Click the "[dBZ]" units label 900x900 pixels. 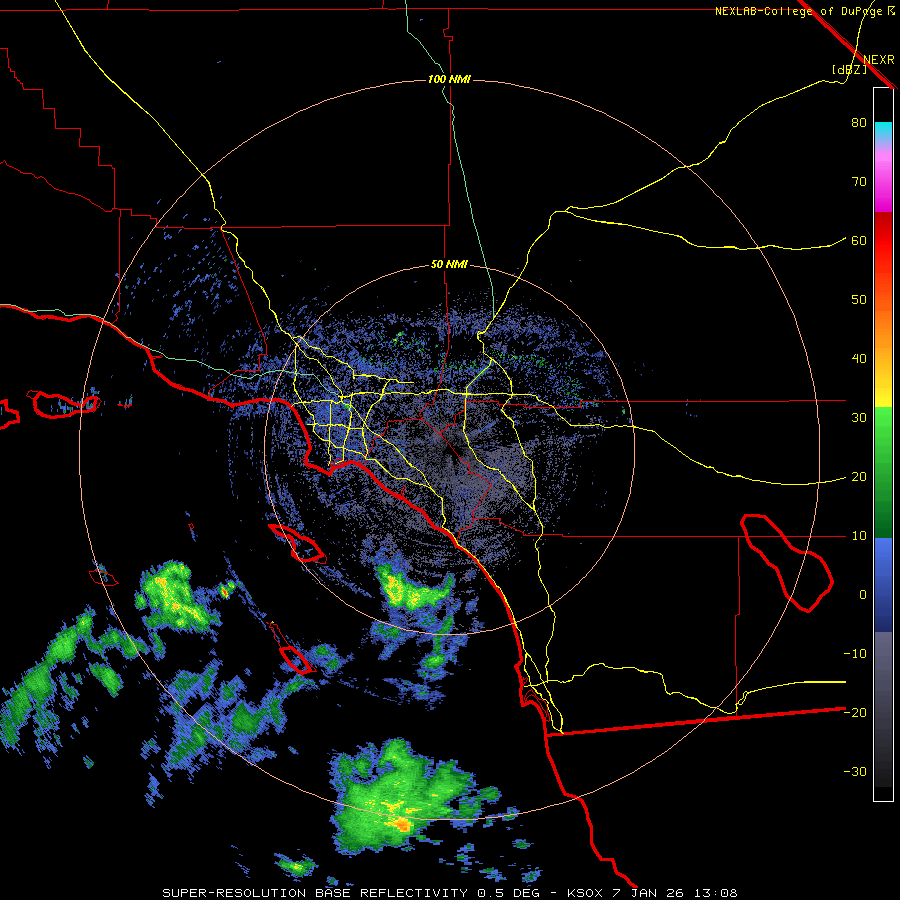click(x=849, y=70)
